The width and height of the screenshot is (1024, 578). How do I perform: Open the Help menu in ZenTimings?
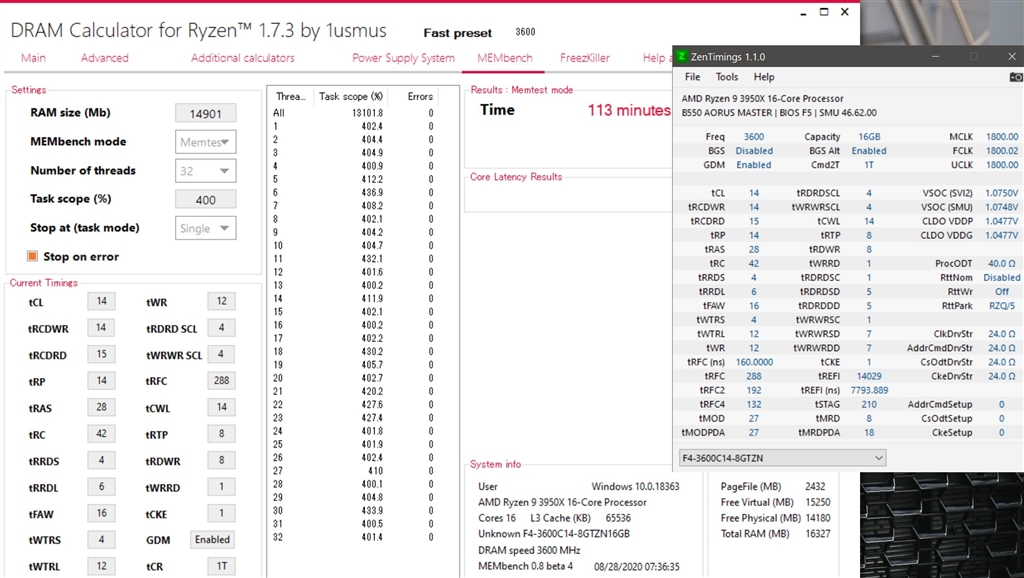point(764,77)
